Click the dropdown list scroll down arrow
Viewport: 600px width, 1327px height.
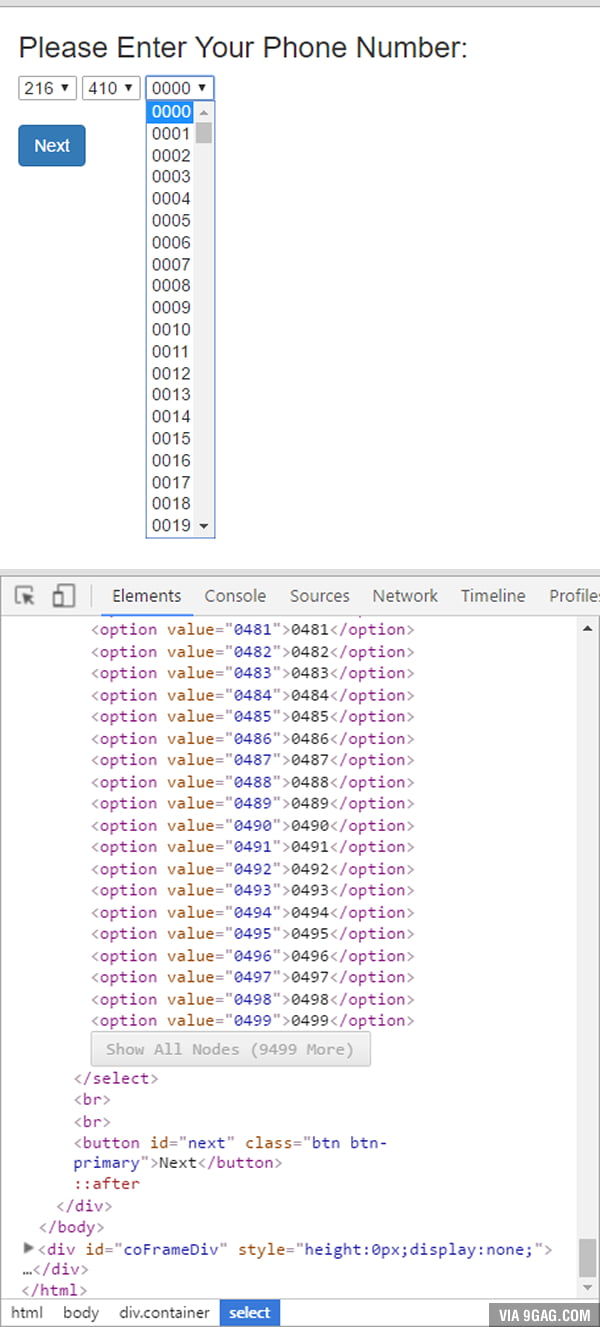pyautogui.click(x=204, y=526)
